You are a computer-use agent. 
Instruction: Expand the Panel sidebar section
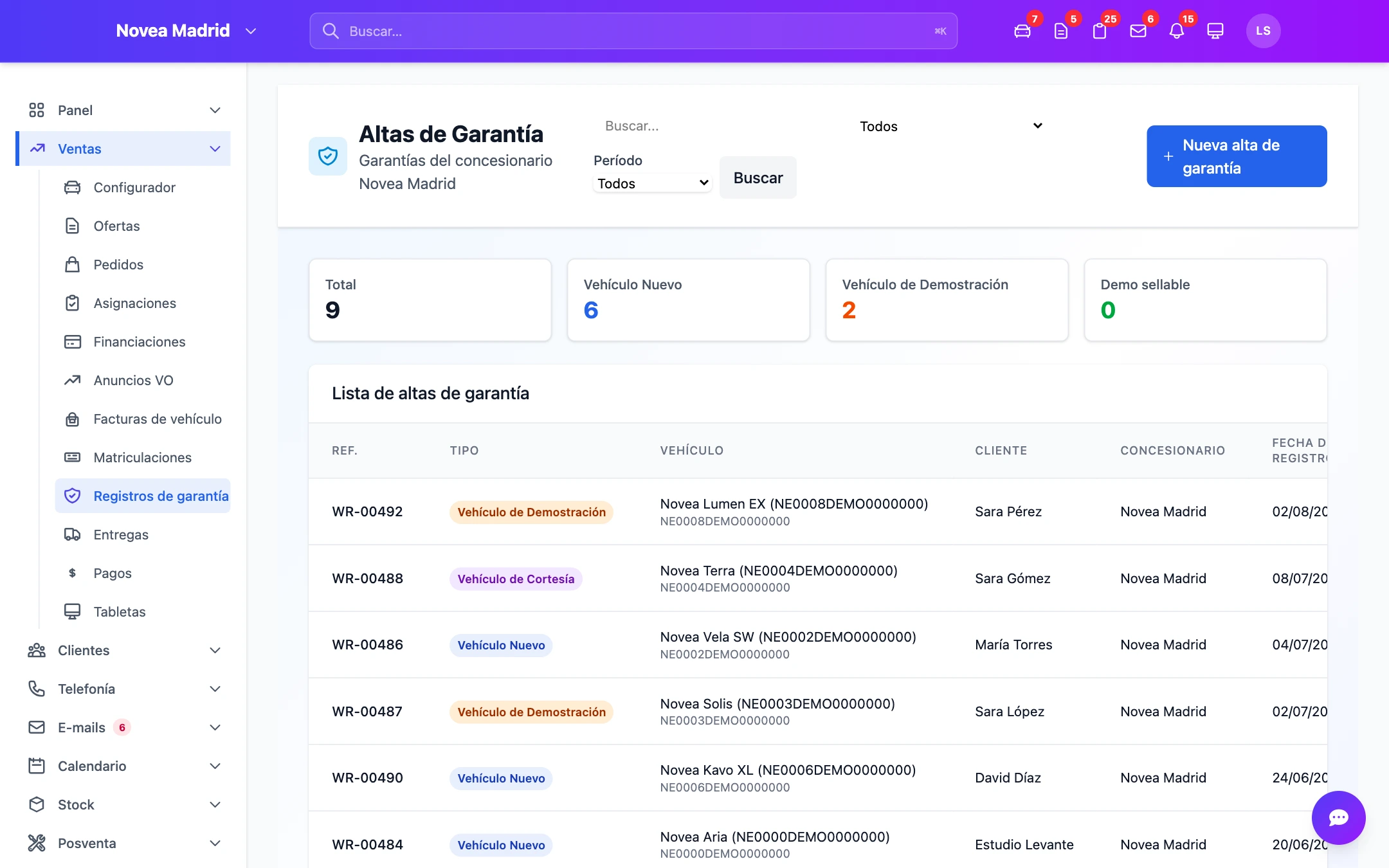(x=215, y=110)
